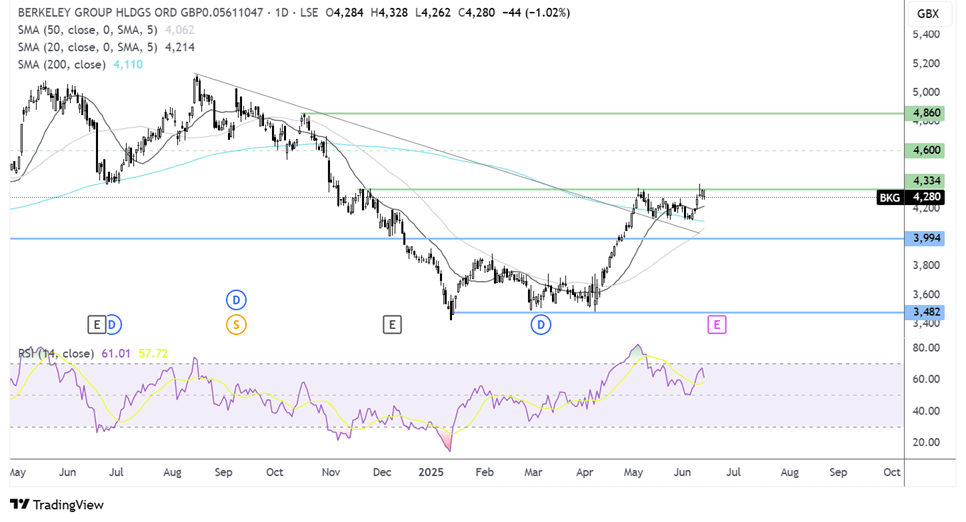The width and height of the screenshot is (966, 522).
Task: Click the −44 (−1.02%) change value
Action: tap(536, 12)
